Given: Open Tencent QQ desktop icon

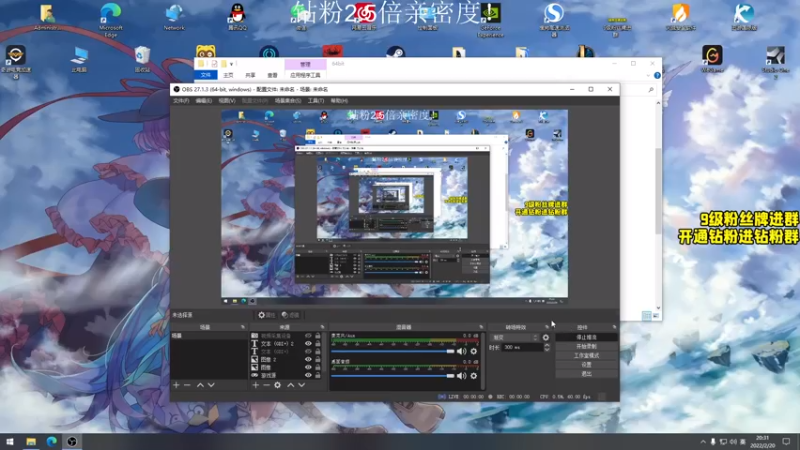Looking at the screenshot, I should click(237, 17).
